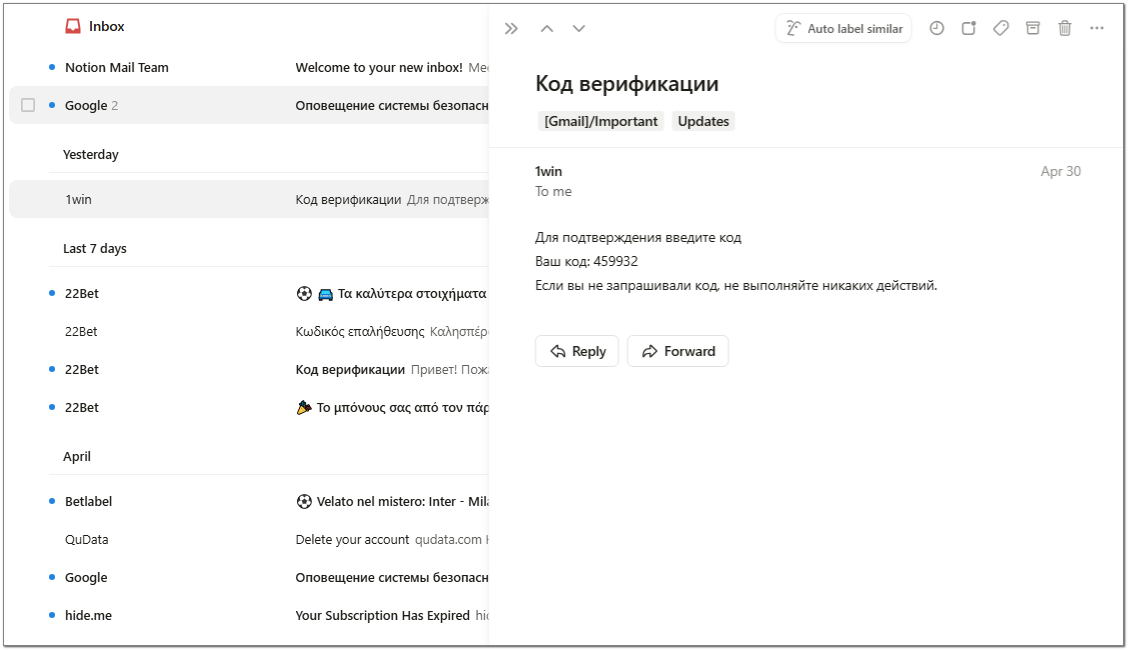
Task: Mark email unread with the square-dot icon
Action: click(x=969, y=28)
